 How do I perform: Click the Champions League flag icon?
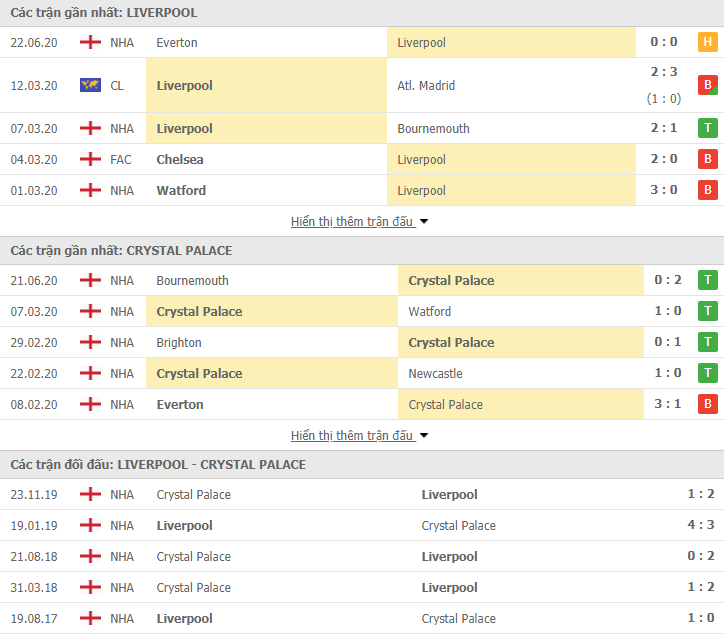(x=91, y=85)
